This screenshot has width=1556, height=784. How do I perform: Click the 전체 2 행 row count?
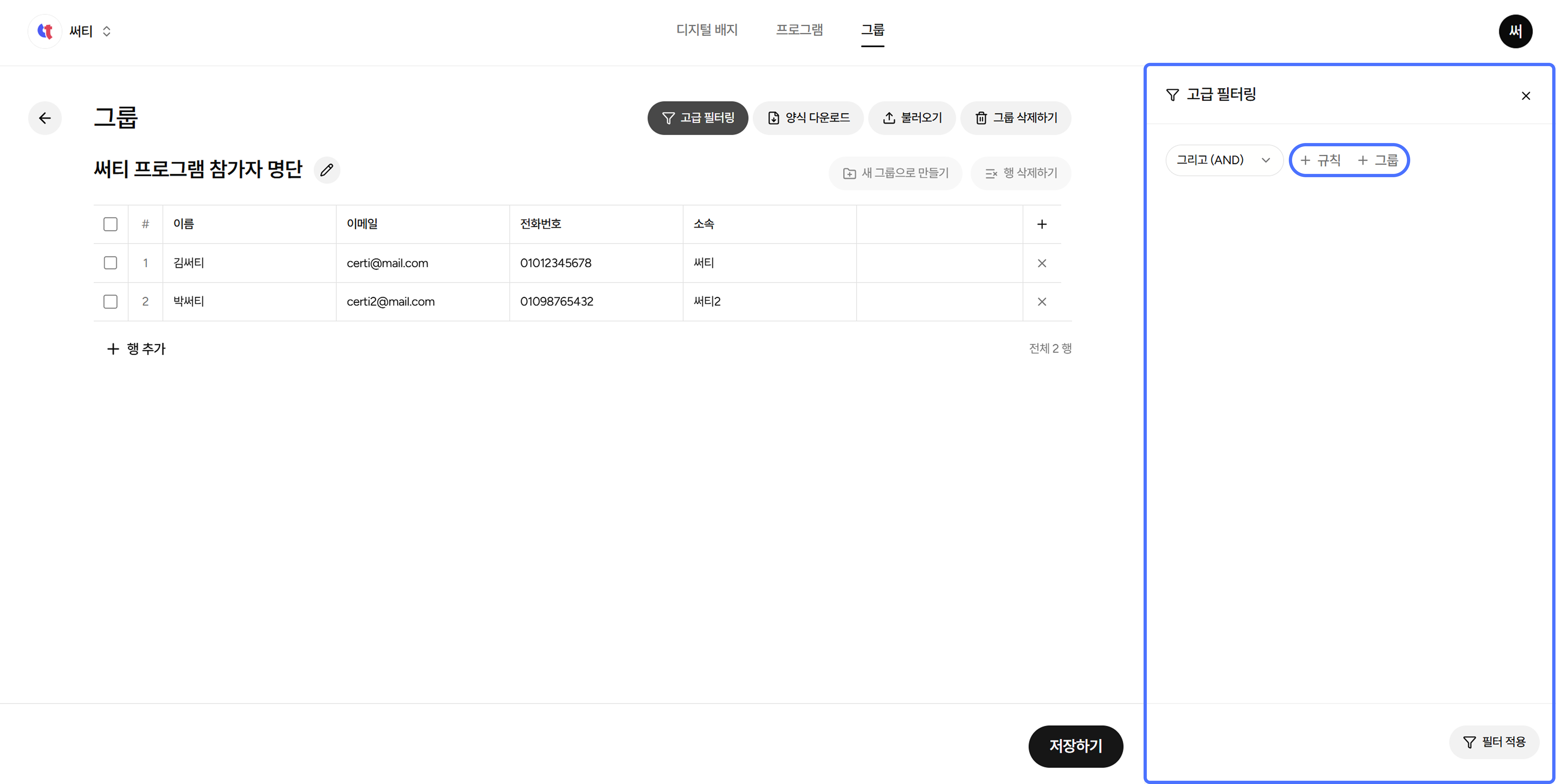coord(1050,348)
